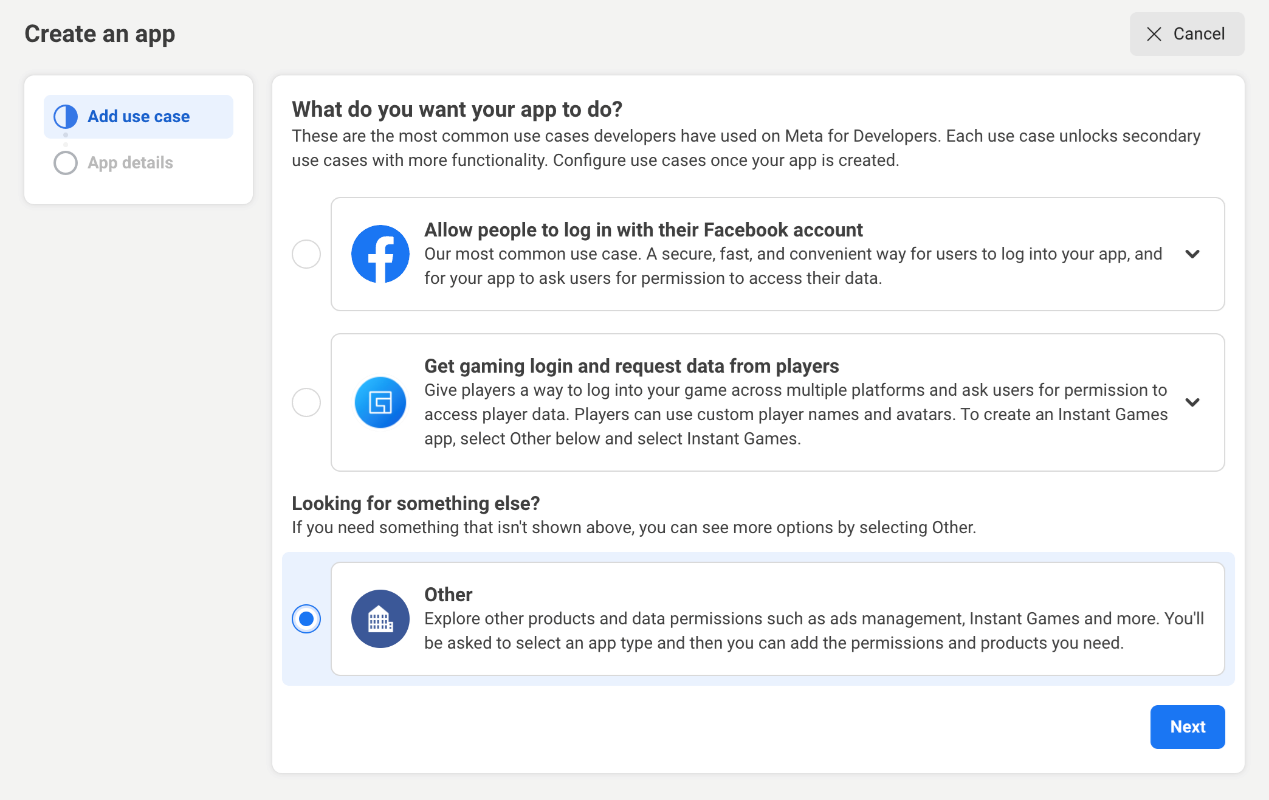
Task: Click the gaming login card title
Action: point(631,366)
